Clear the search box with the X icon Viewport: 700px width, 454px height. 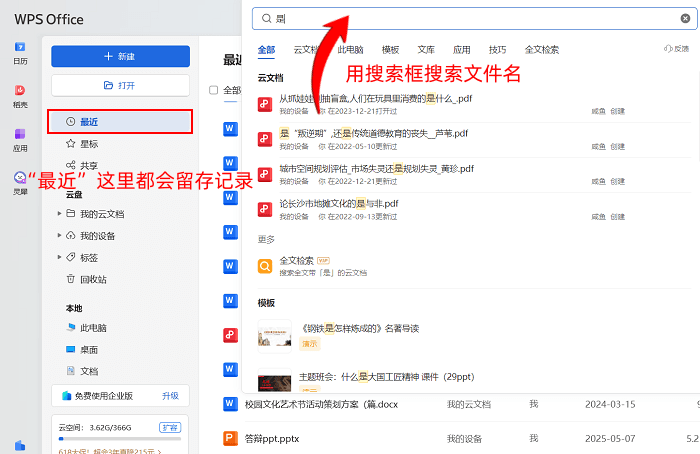tap(685, 18)
